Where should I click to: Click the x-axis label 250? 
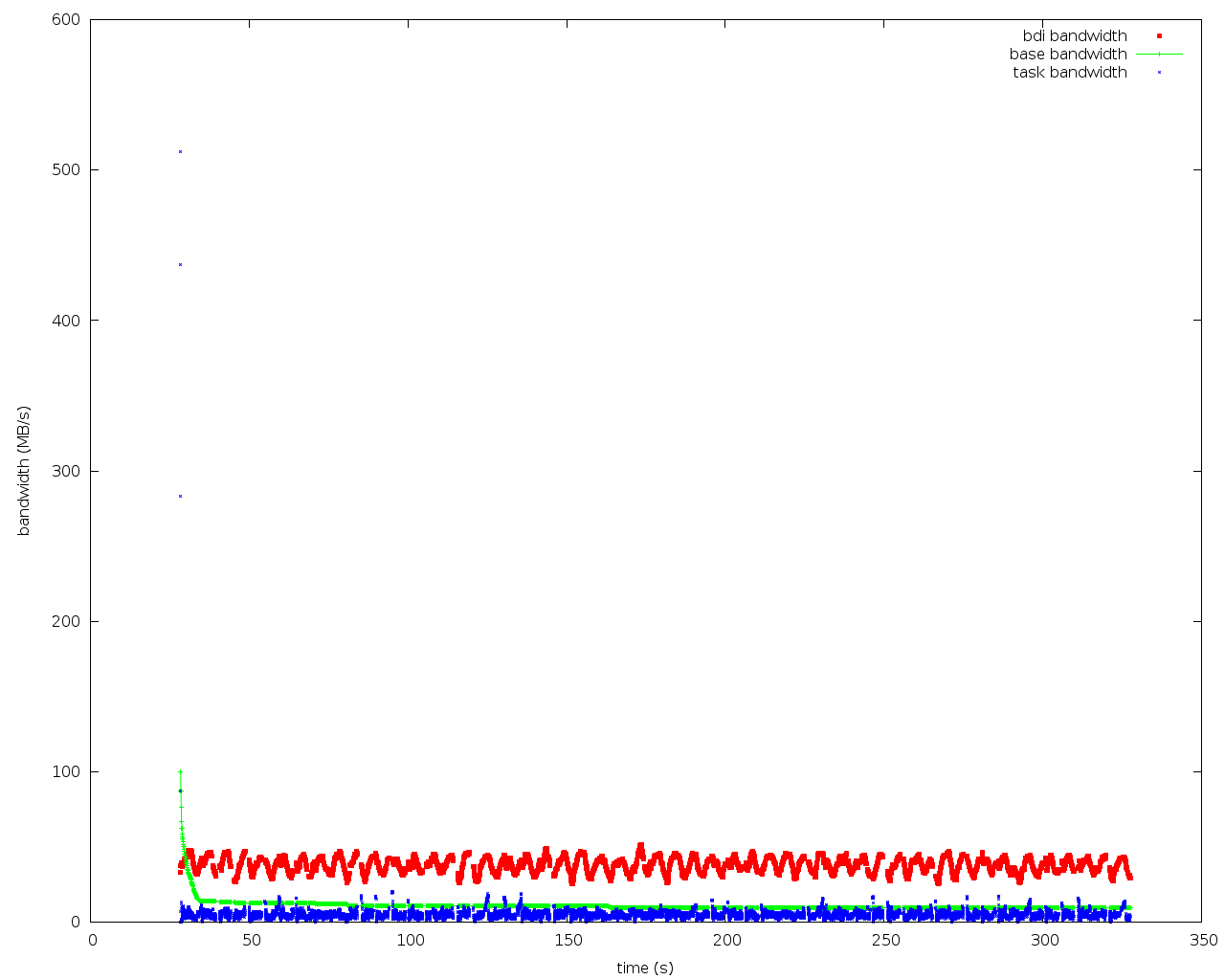[x=886, y=940]
